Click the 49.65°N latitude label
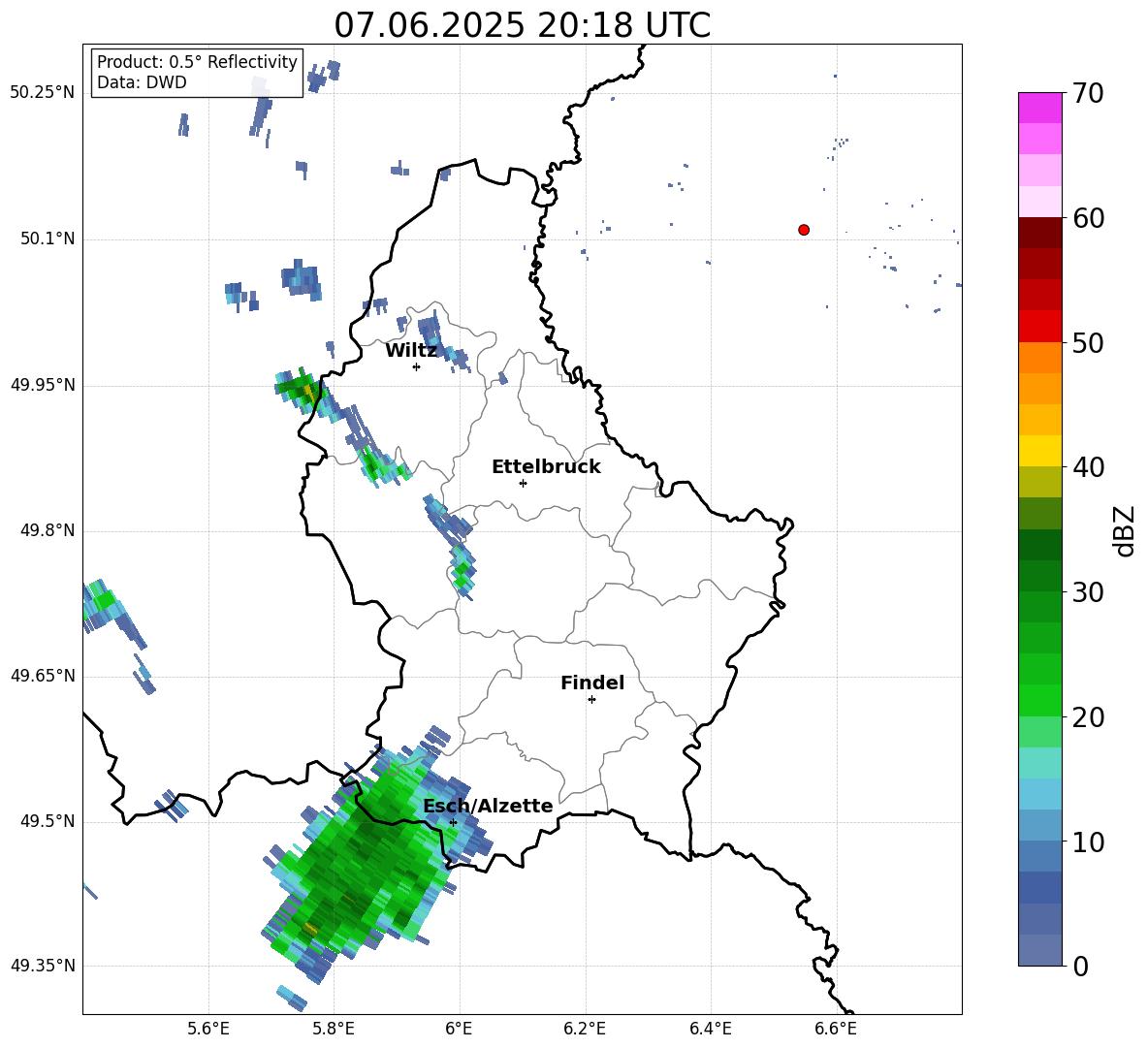The image size is (1148, 1048). tap(43, 676)
